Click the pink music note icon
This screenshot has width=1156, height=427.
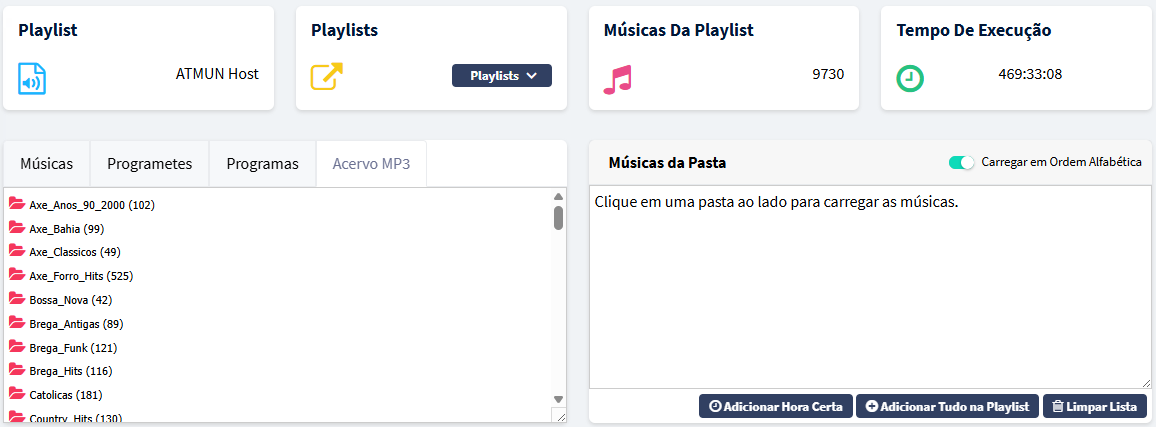click(618, 79)
